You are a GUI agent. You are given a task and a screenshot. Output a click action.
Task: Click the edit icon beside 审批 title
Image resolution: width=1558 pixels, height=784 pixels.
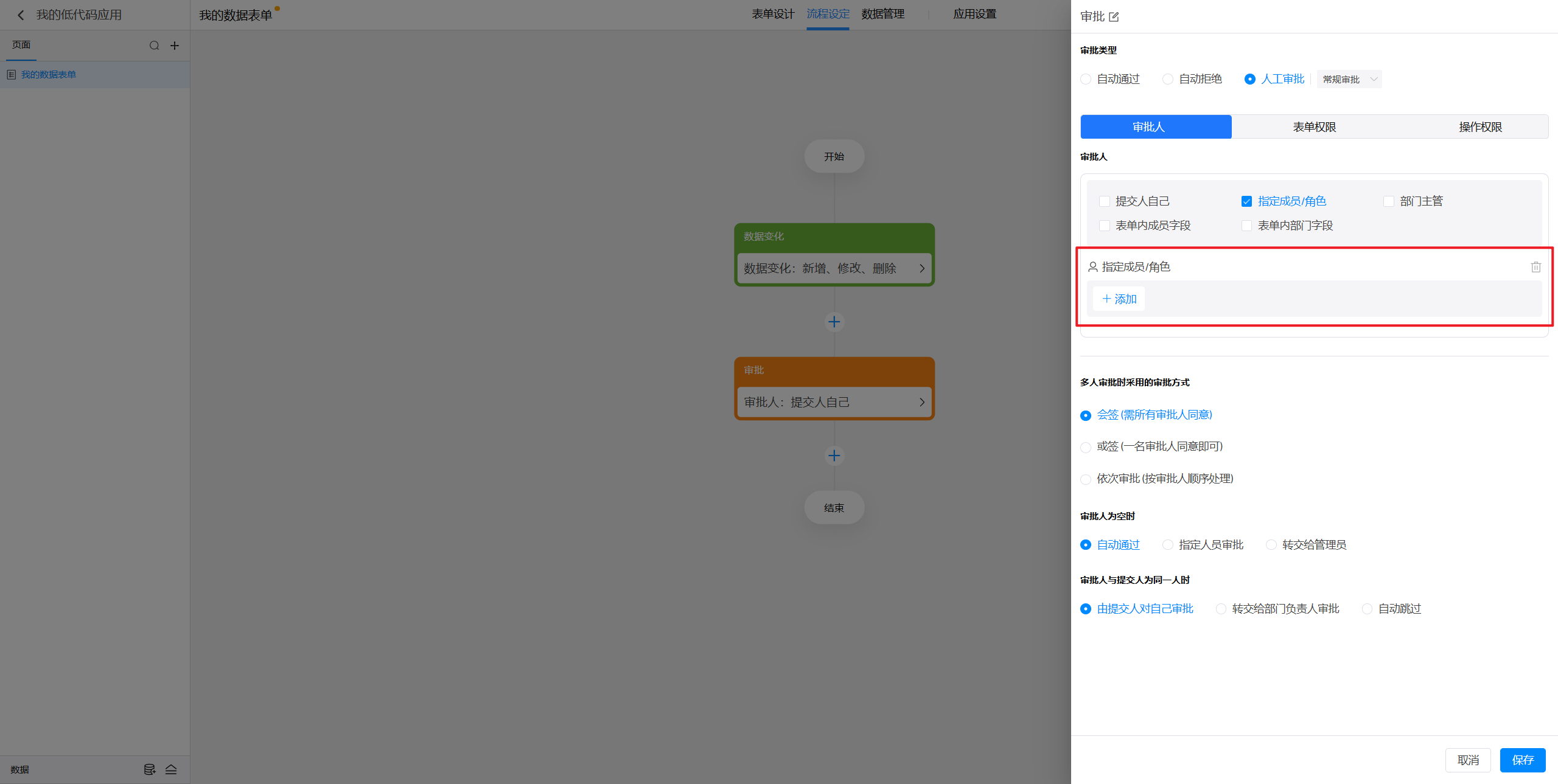tap(1114, 17)
